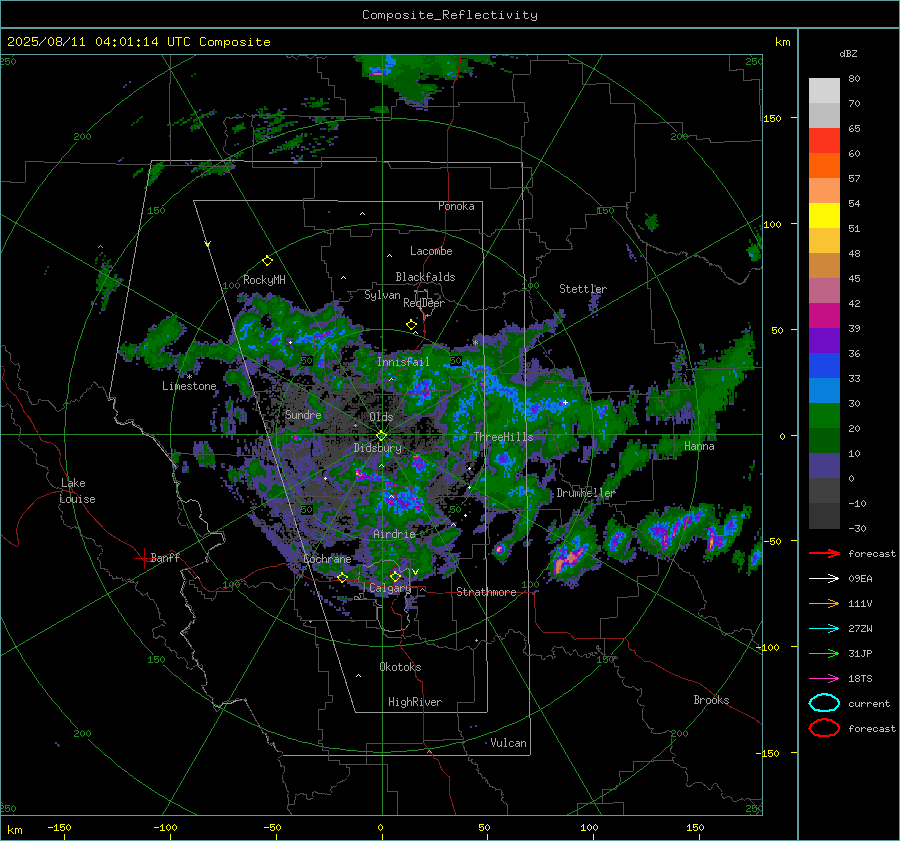Select the dBZ legend header
This screenshot has height=841, width=900.
[x=848, y=53]
